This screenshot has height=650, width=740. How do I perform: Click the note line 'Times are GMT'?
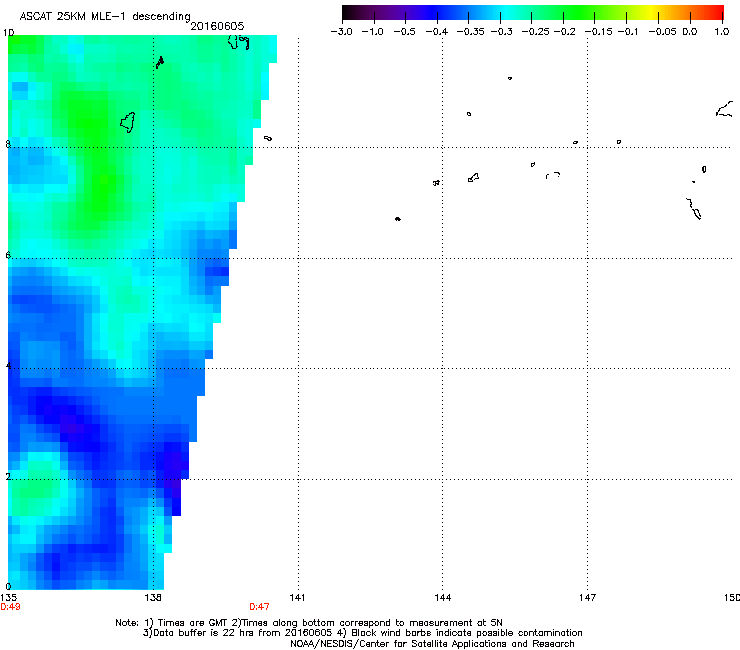pyautogui.click(x=194, y=623)
